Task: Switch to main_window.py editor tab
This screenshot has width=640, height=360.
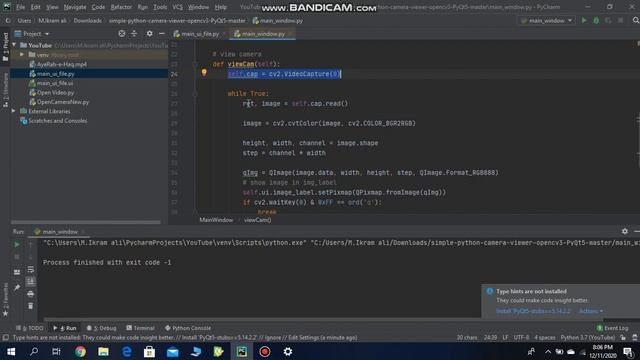Action: tap(262, 34)
